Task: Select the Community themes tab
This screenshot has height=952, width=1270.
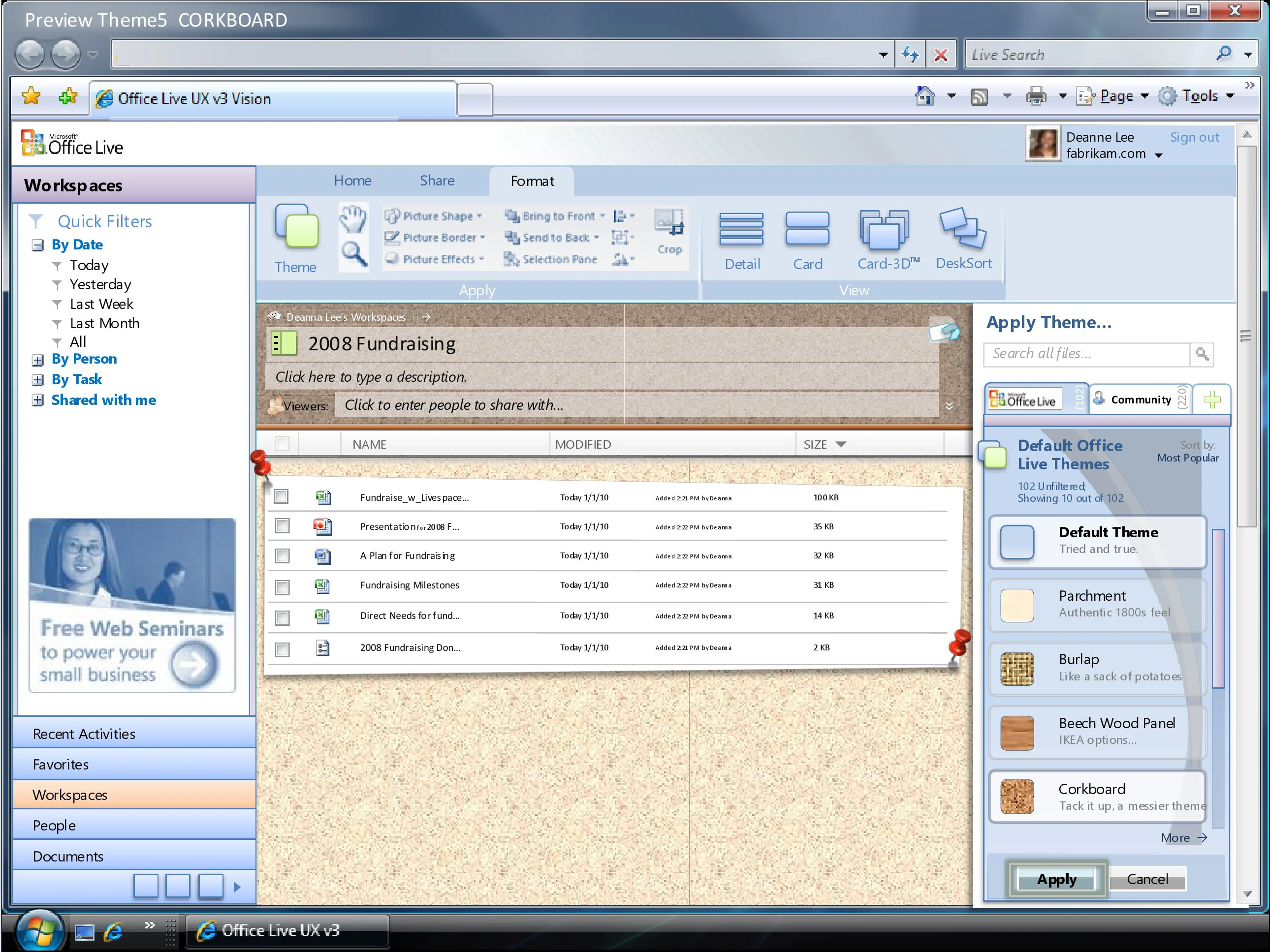Action: tap(1140, 399)
